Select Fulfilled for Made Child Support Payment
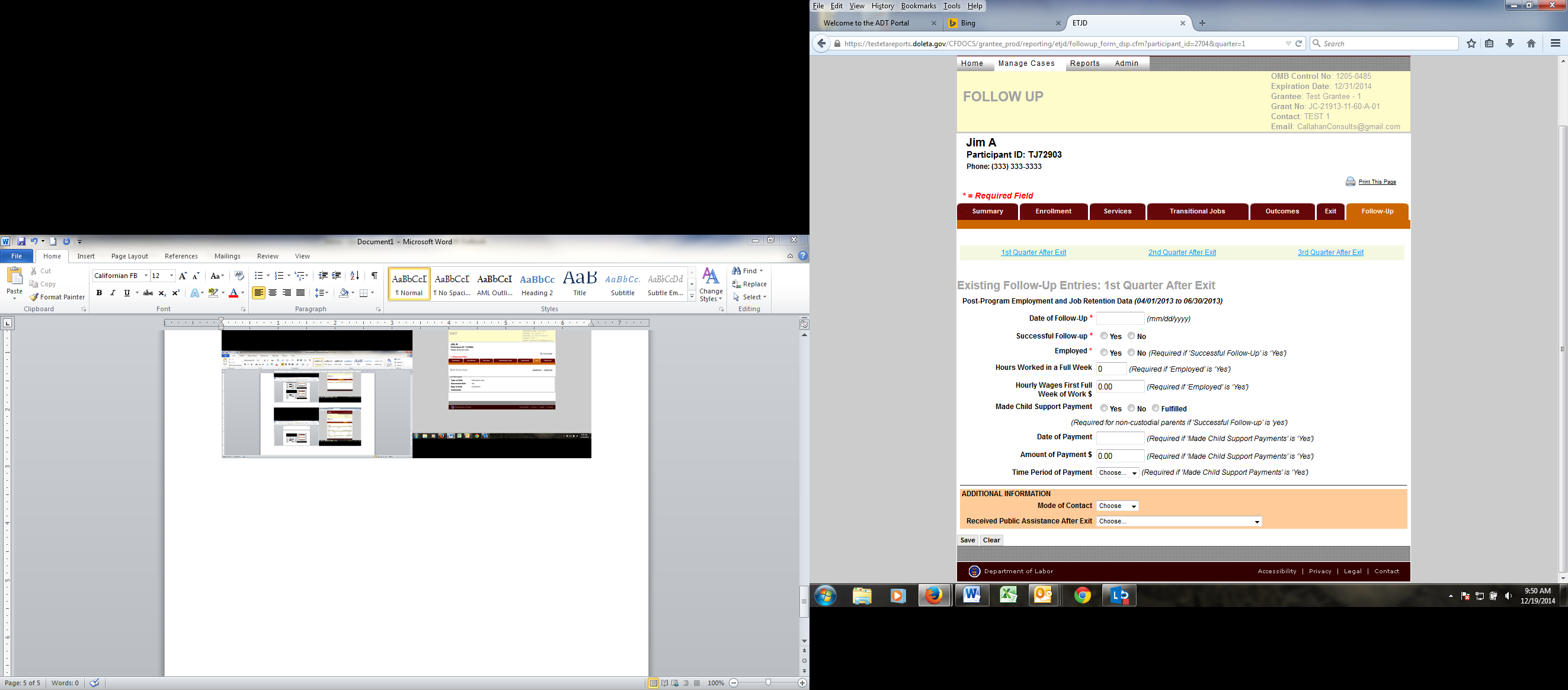The width and height of the screenshot is (1568, 690). (x=1156, y=408)
